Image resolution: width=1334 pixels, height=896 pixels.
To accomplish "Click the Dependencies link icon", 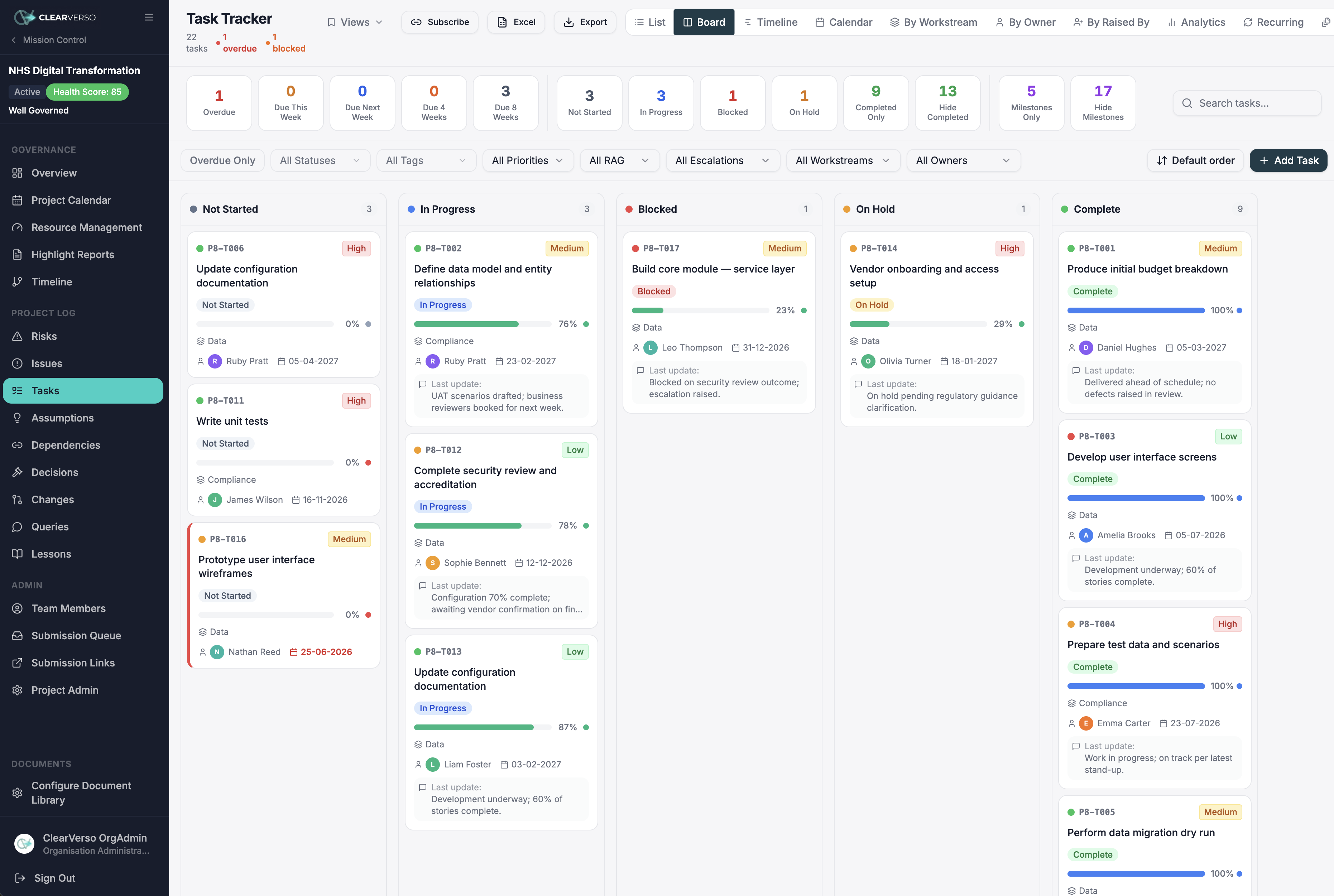I will coord(17,445).
